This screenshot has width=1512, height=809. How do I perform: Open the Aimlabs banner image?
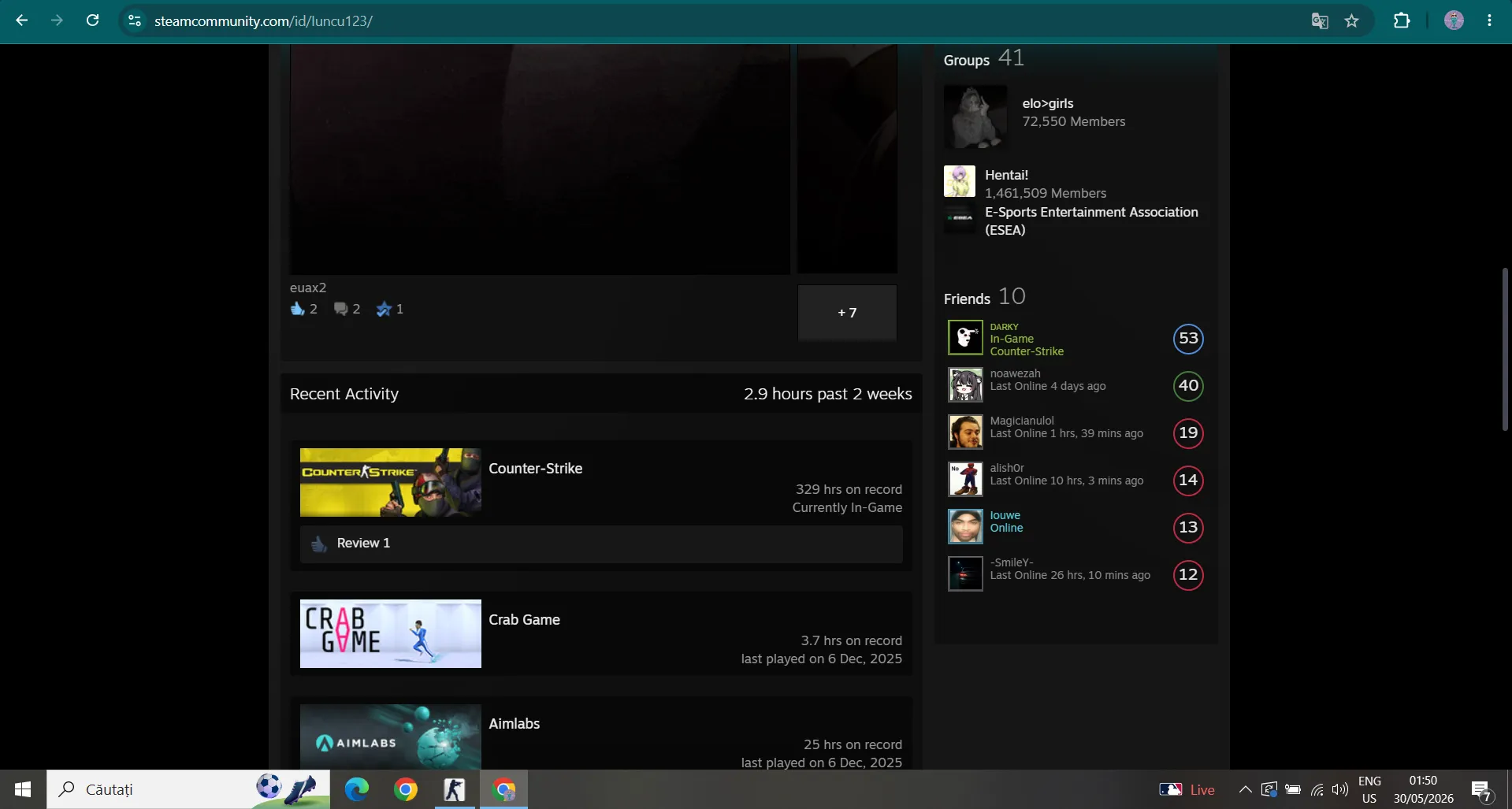click(x=391, y=737)
